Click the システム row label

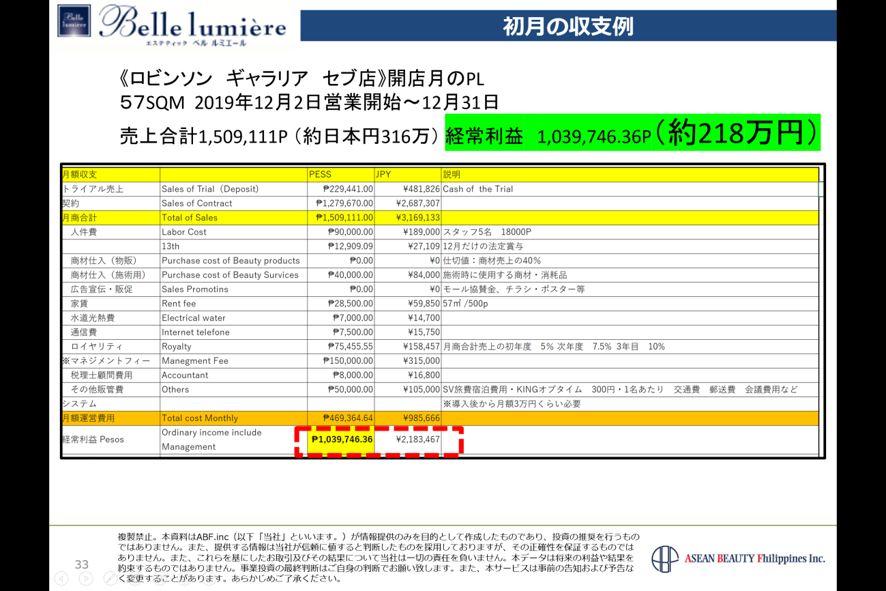coord(80,404)
